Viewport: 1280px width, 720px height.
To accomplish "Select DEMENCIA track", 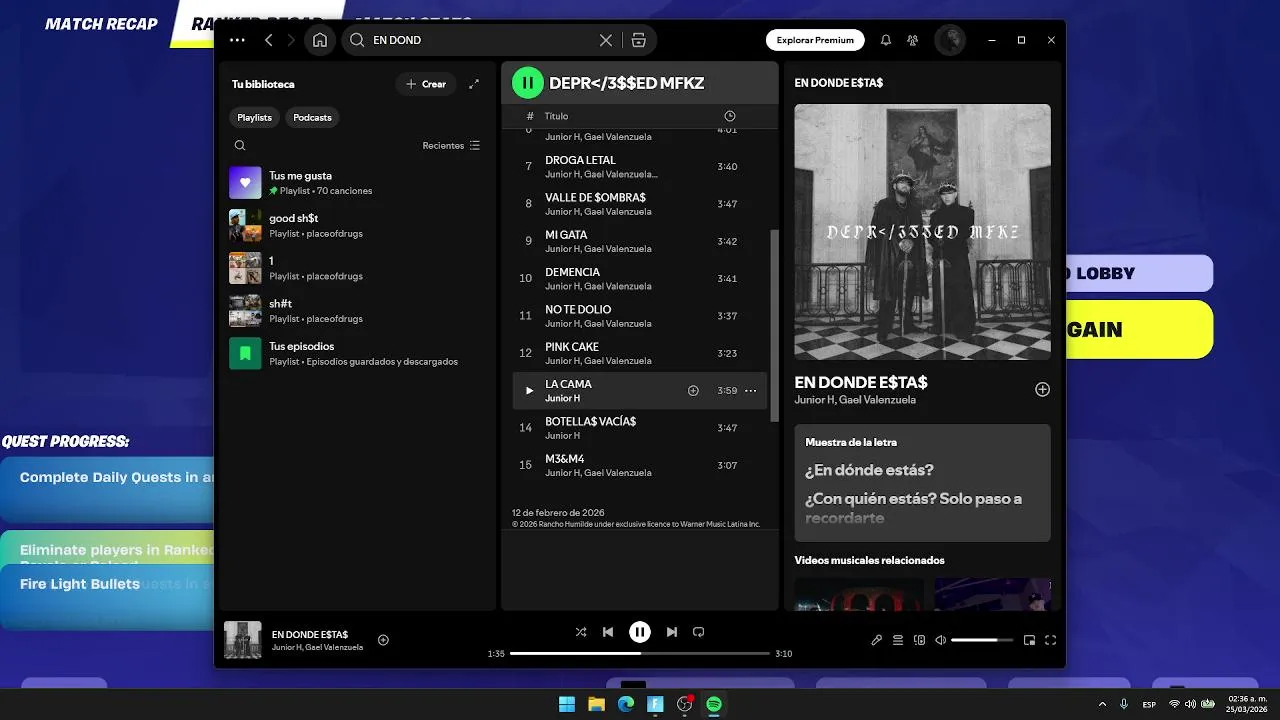I will (x=639, y=278).
